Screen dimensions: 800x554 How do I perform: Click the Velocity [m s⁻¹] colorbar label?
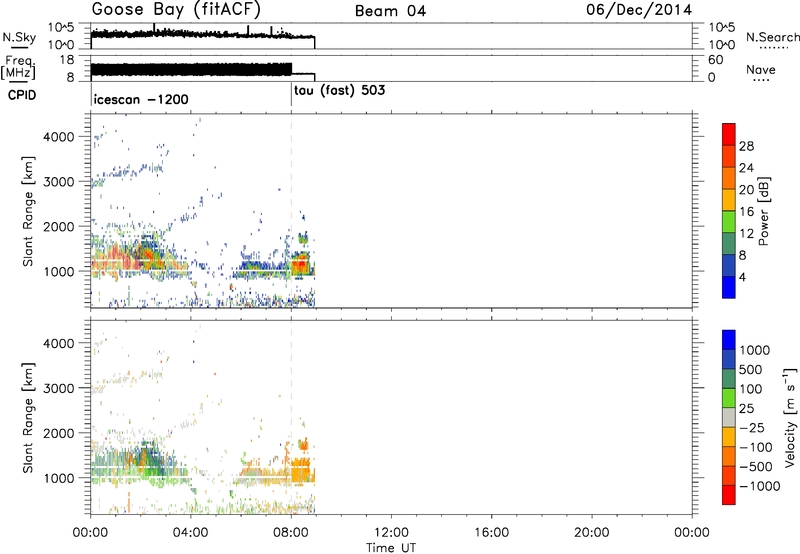[790, 417]
